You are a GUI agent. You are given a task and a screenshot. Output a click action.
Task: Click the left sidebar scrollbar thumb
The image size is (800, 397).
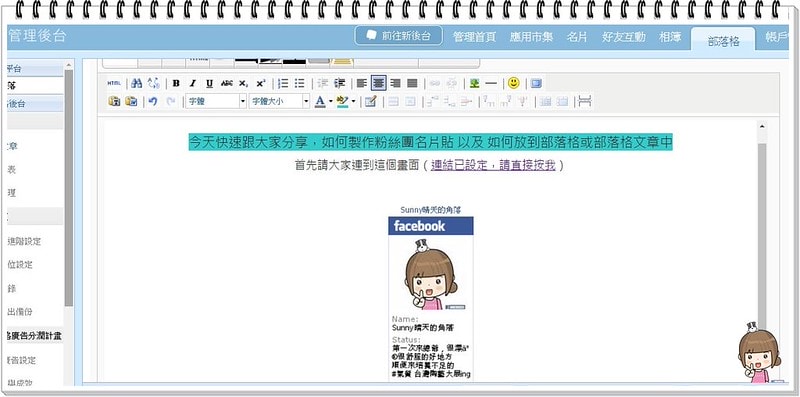coord(69,188)
